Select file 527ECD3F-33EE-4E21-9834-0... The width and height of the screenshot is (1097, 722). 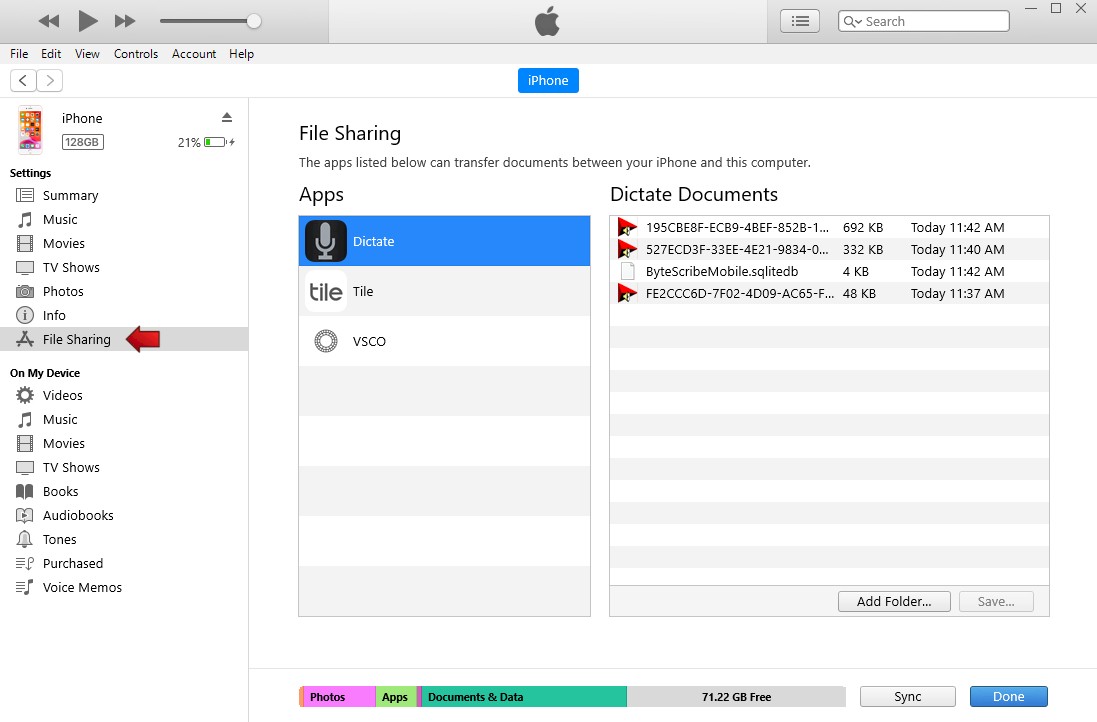coord(829,249)
